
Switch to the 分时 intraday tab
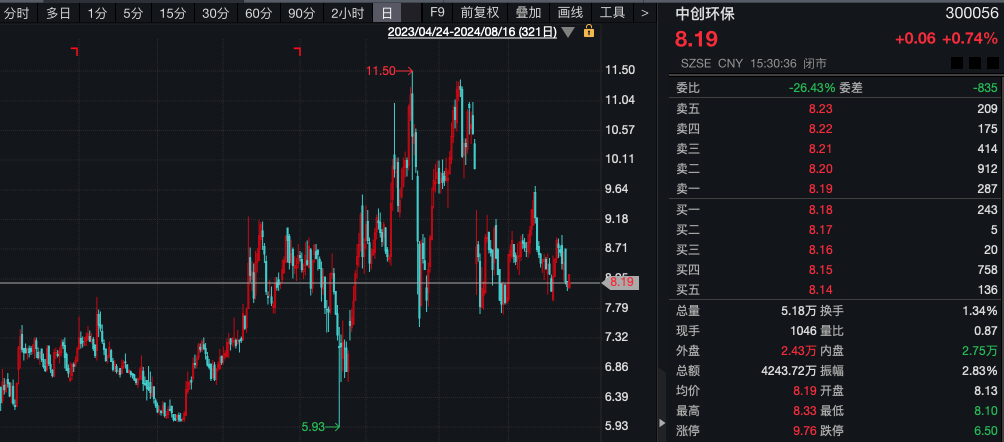point(18,13)
